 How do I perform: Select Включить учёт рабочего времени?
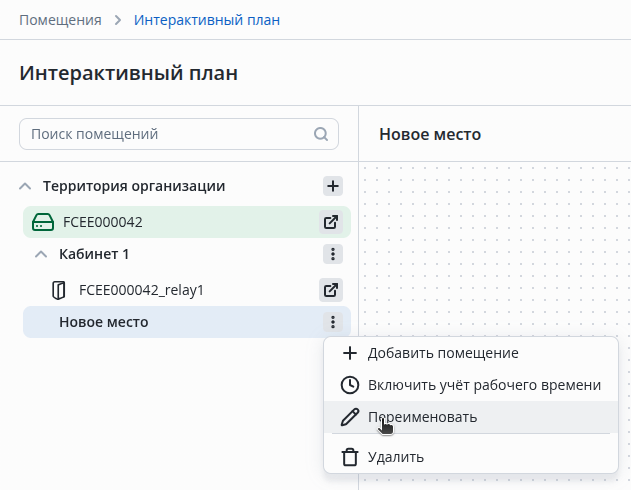(484, 385)
